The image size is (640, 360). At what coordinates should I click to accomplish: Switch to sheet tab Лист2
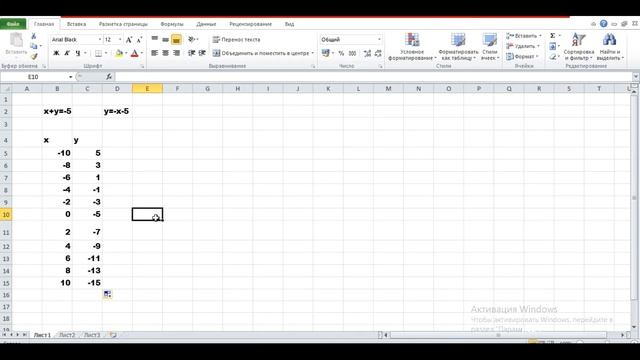pyautogui.click(x=67, y=335)
